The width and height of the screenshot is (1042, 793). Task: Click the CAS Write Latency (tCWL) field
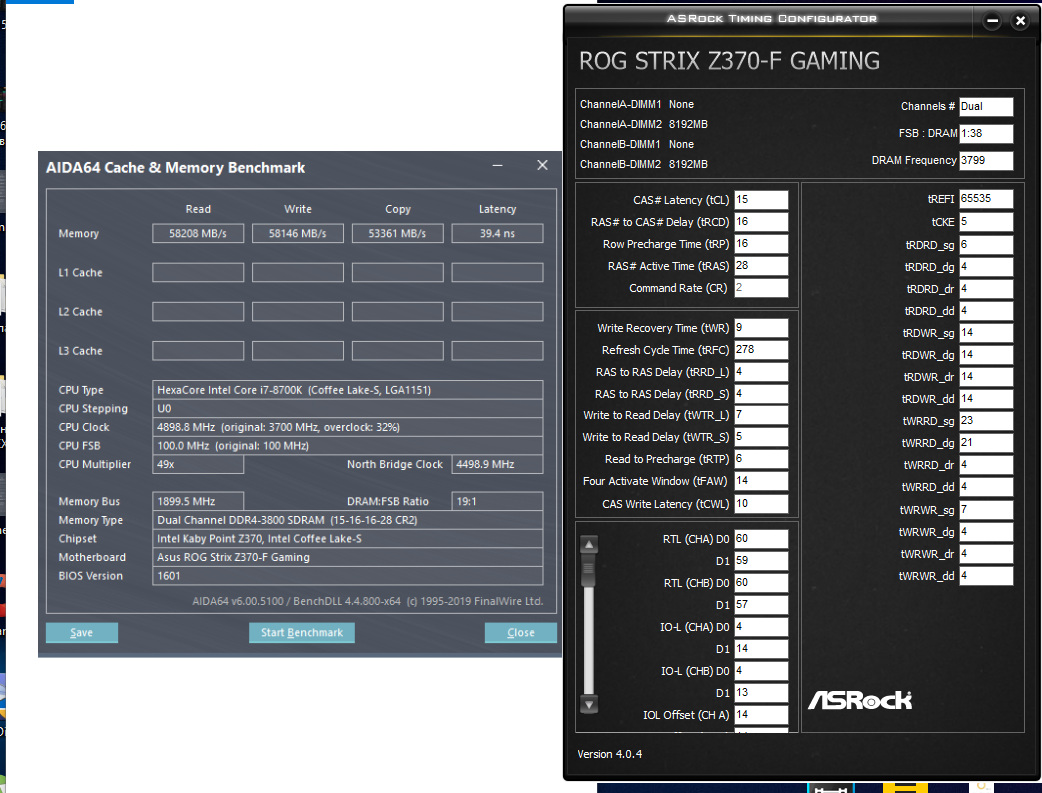pyautogui.click(x=761, y=504)
